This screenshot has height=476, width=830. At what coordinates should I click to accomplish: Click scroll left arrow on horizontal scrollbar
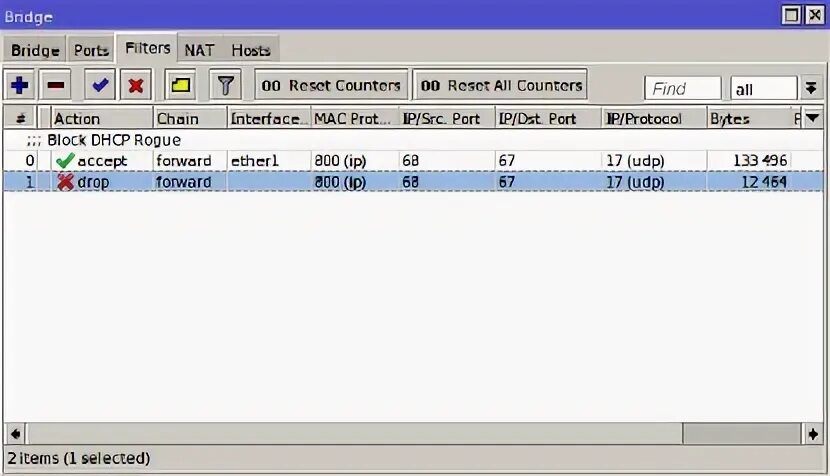coord(15,434)
